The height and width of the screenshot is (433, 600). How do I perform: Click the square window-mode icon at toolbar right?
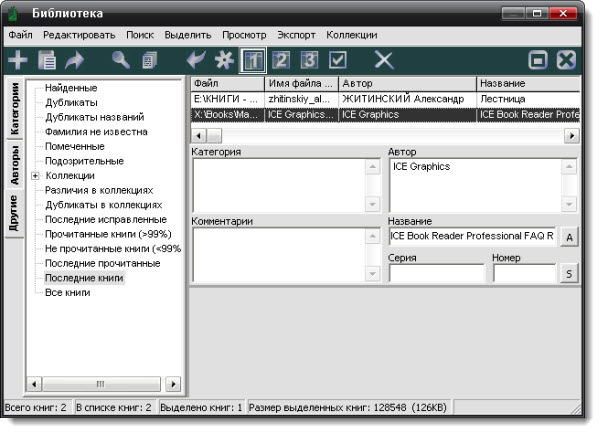pyautogui.click(x=539, y=60)
